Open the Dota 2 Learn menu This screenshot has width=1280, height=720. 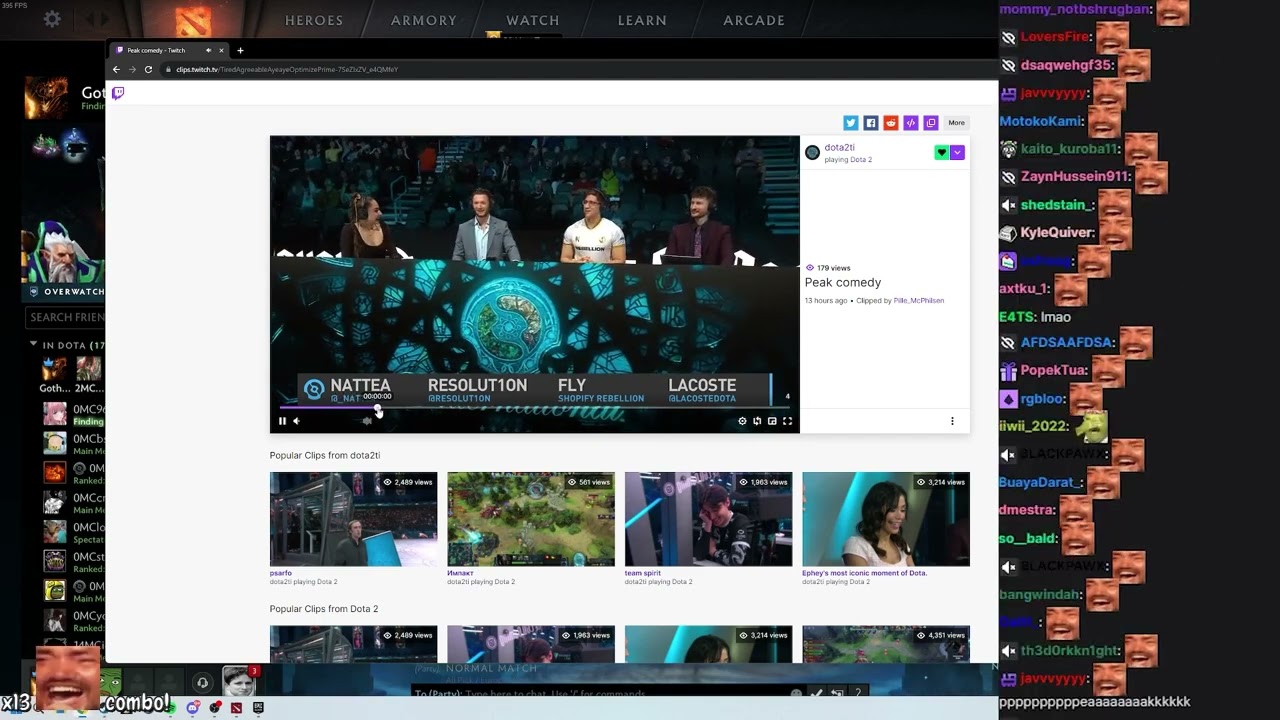642,20
